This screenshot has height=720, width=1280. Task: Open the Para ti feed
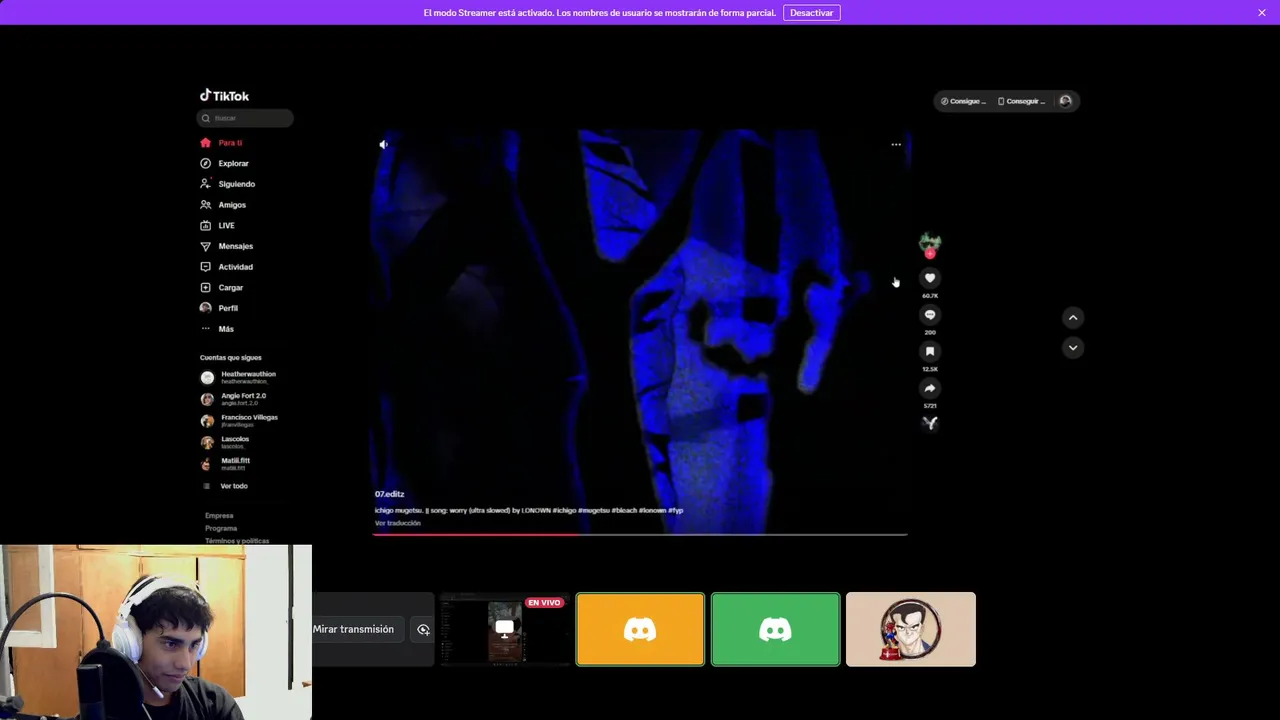(230, 143)
